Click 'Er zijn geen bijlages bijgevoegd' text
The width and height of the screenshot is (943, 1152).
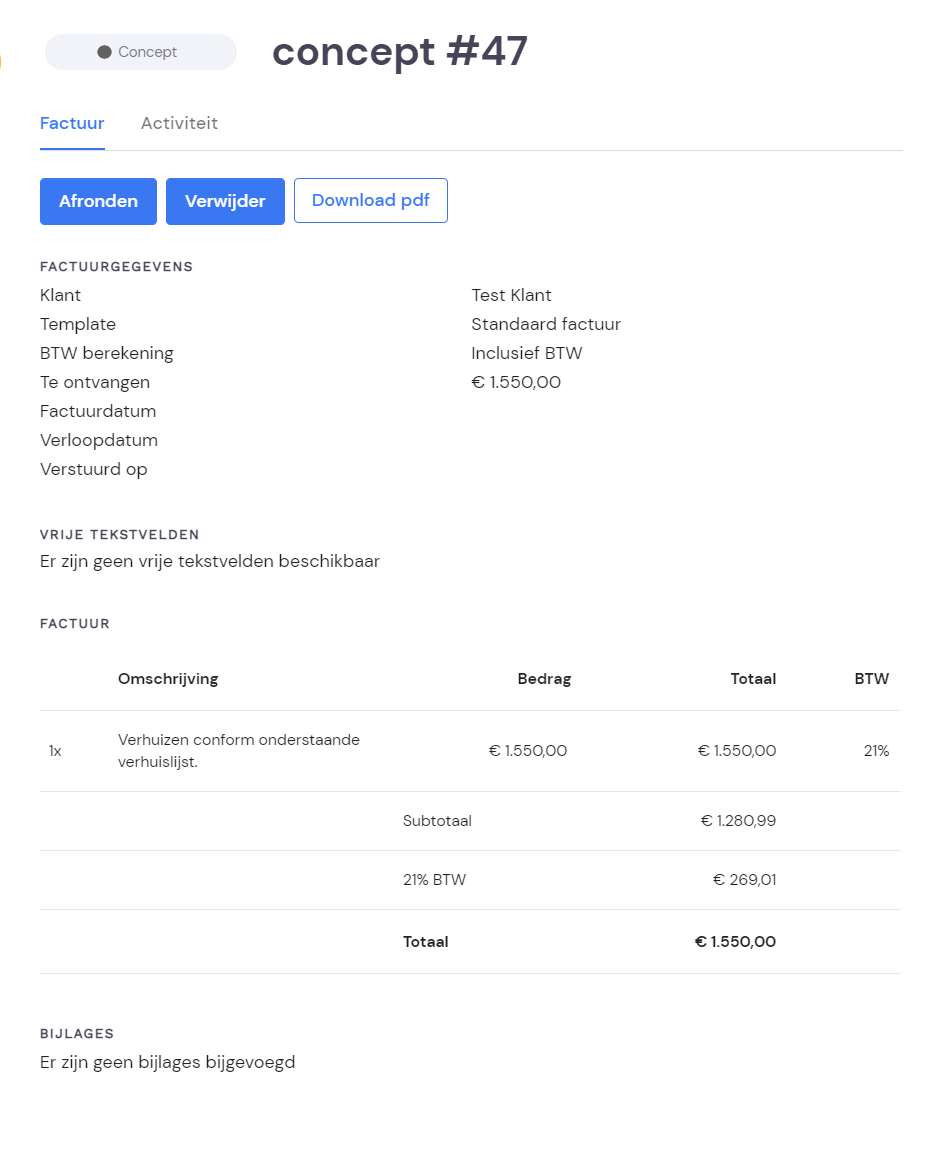pos(167,1062)
